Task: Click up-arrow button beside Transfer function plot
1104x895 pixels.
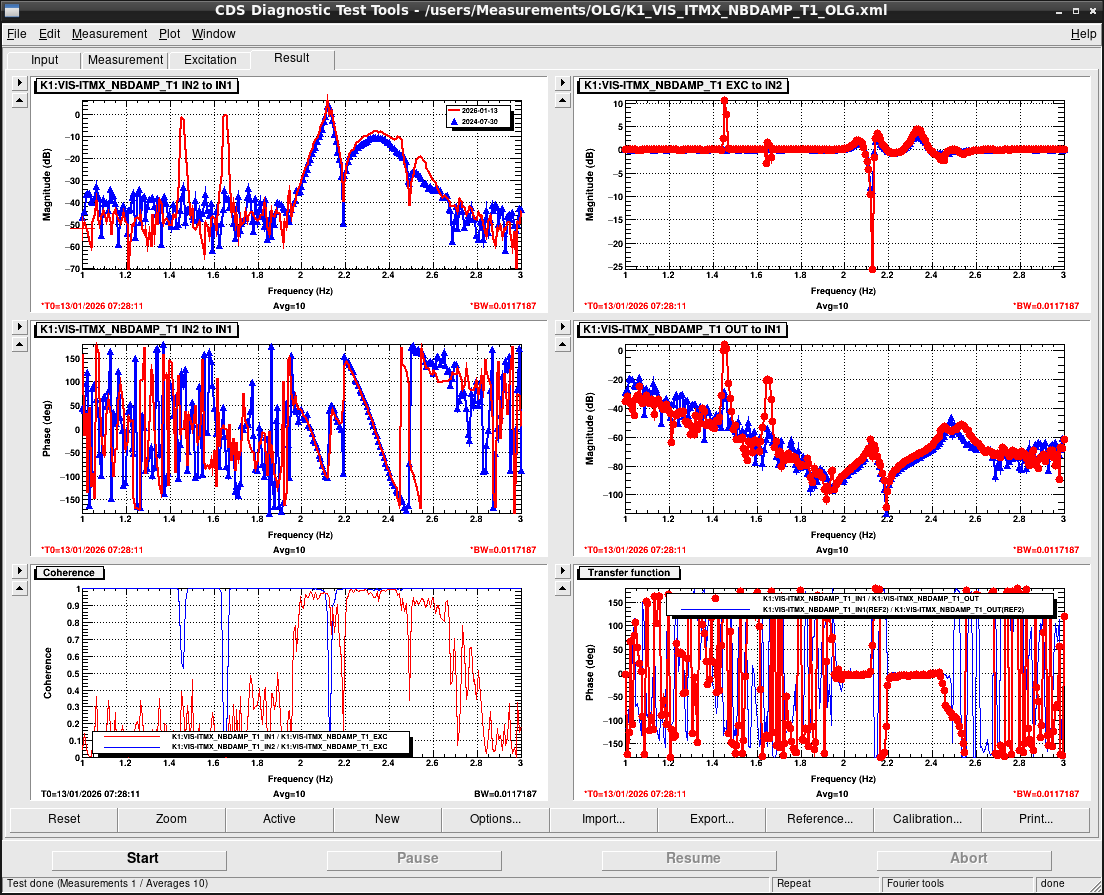Action: tap(563, 587)
